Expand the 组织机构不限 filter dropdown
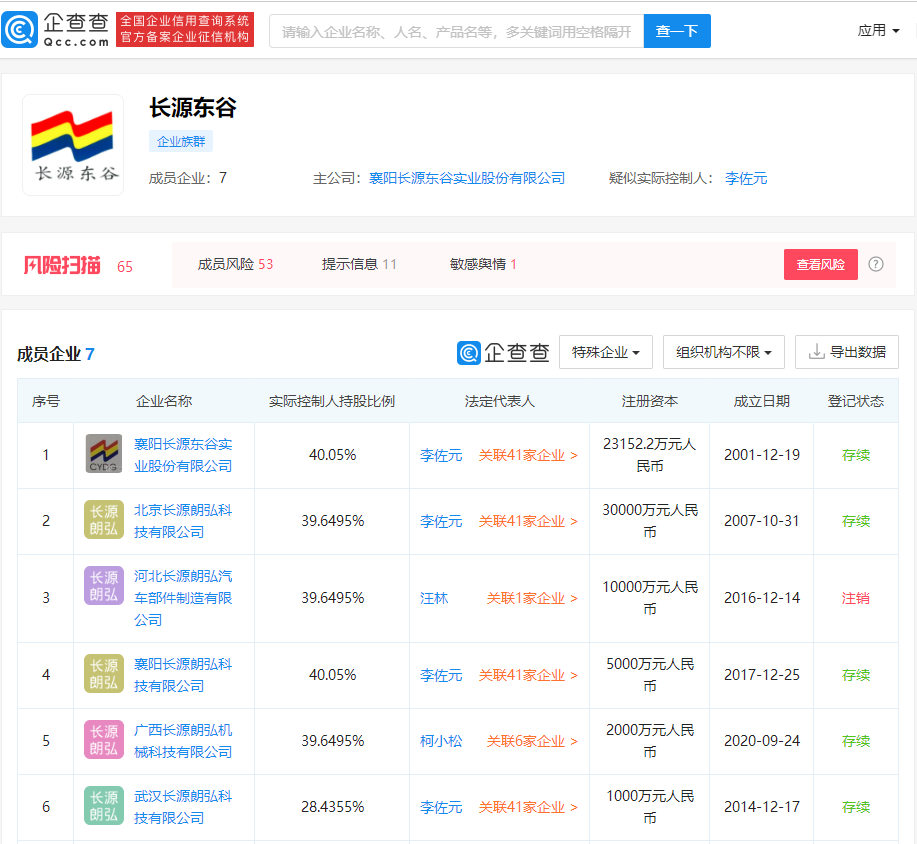This screenshot has height=844, width=917. (x=723, y=352)
